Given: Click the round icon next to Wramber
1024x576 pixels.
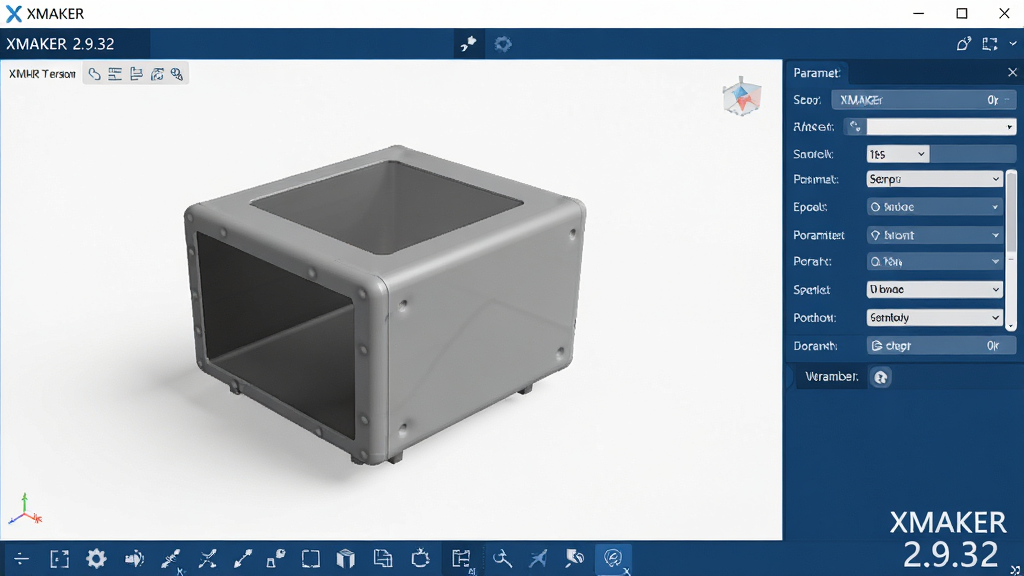Looking at the screenshot, I should [881, 377].
